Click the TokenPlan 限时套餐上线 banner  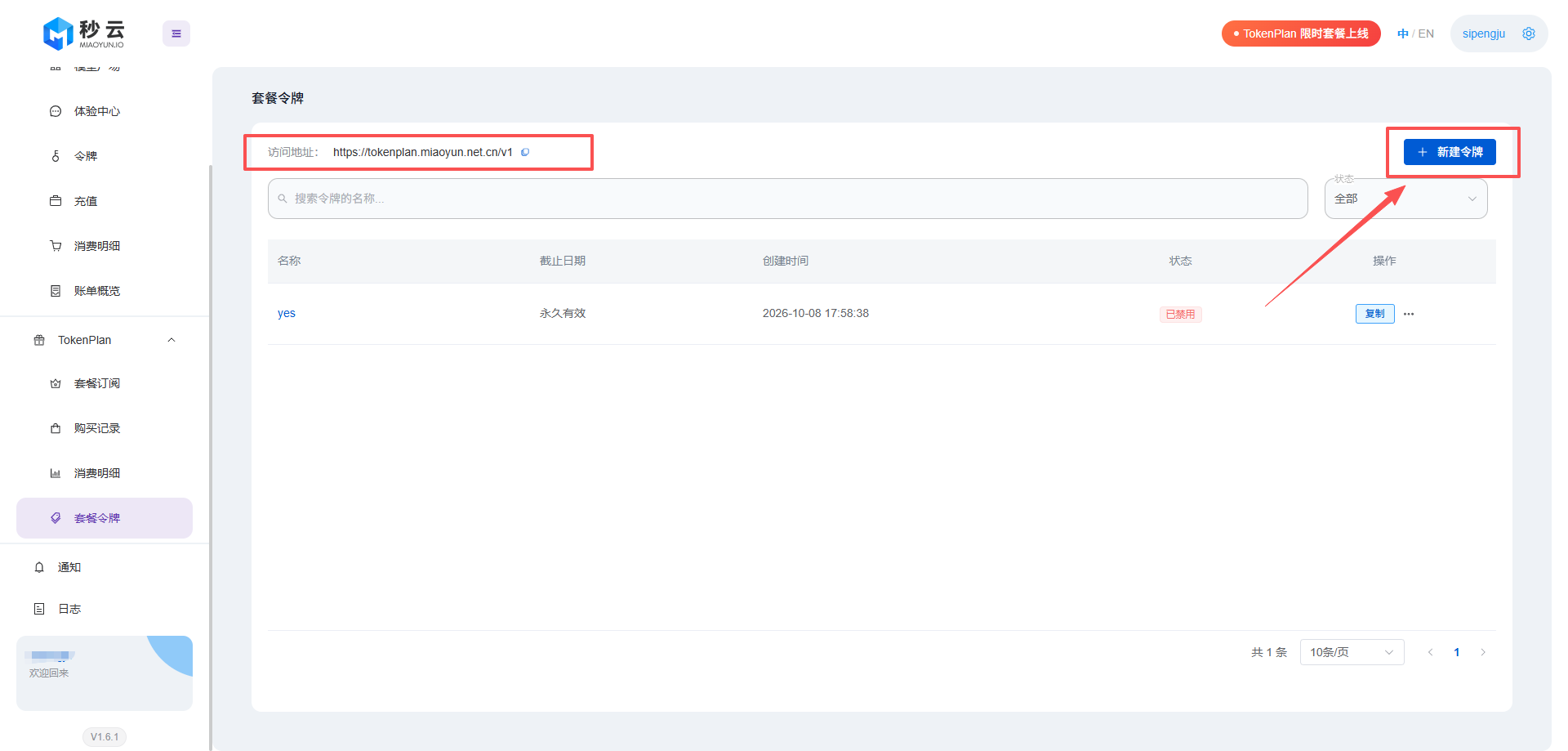pos(1301,34)
